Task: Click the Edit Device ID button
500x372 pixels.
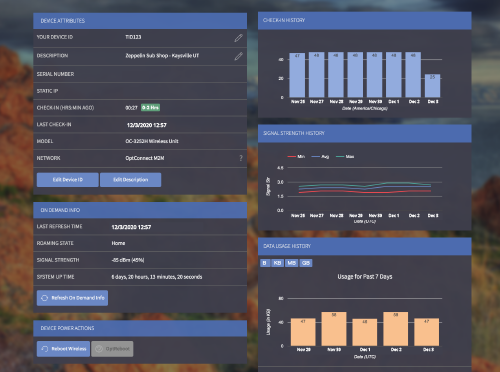Action: 68,180
